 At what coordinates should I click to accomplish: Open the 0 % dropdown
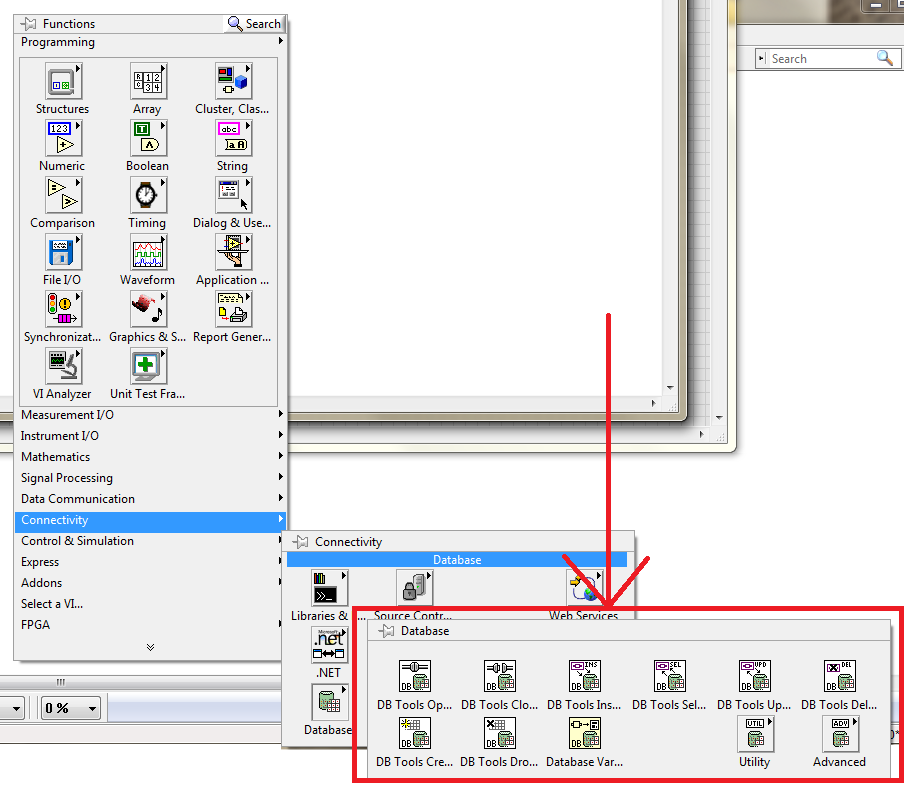[x=70, y=708]
